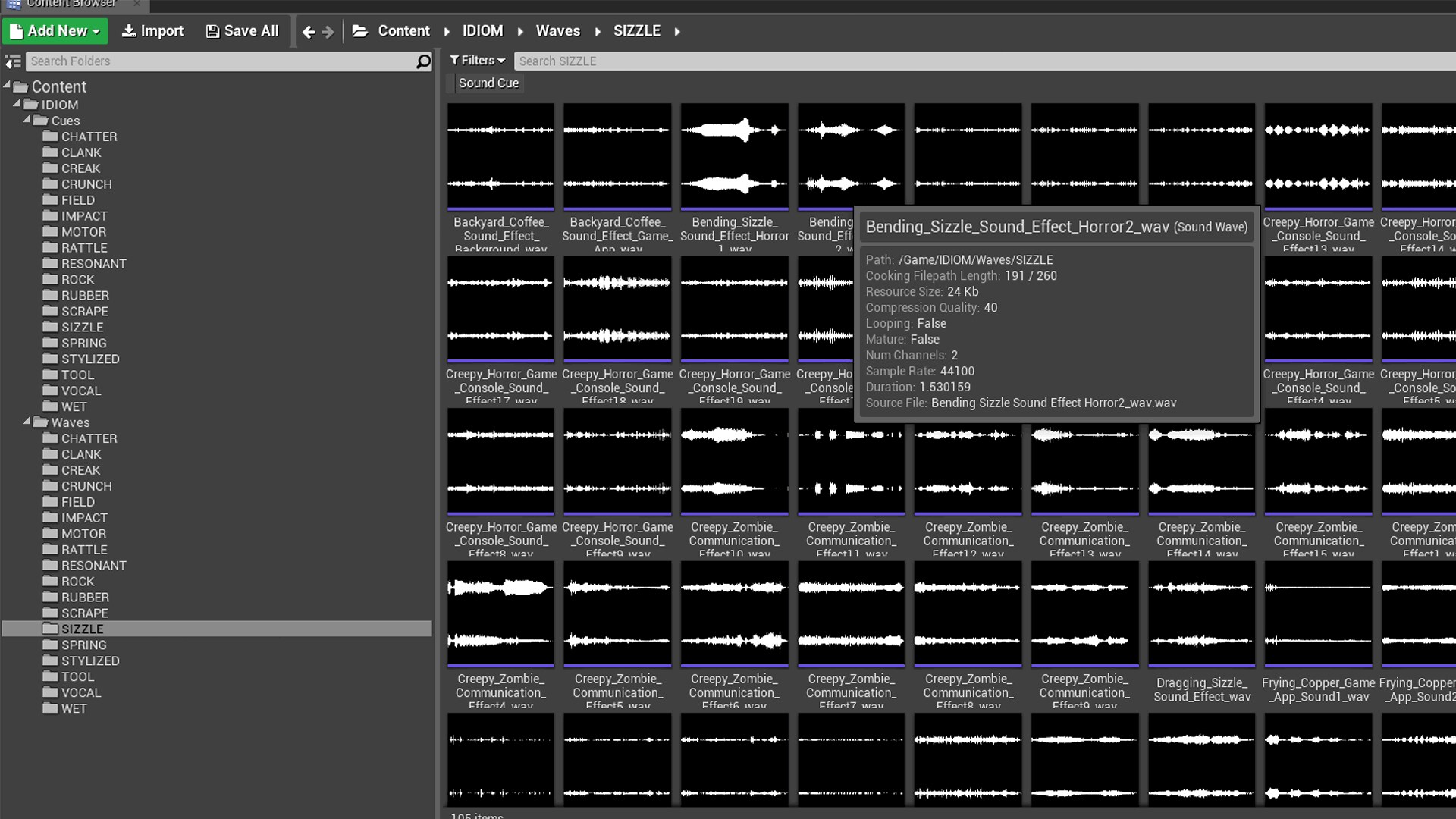
Task: Collapse the Cues folder tree
Action: tap(27, 120)
